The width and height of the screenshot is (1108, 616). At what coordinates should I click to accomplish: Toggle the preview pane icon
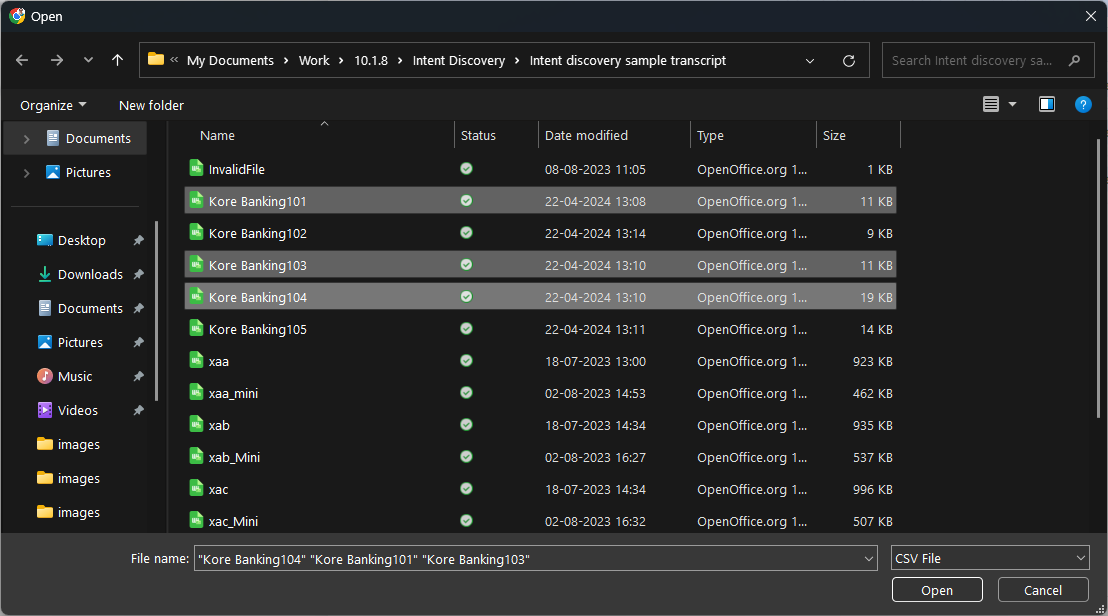(x=1047, y=104)
